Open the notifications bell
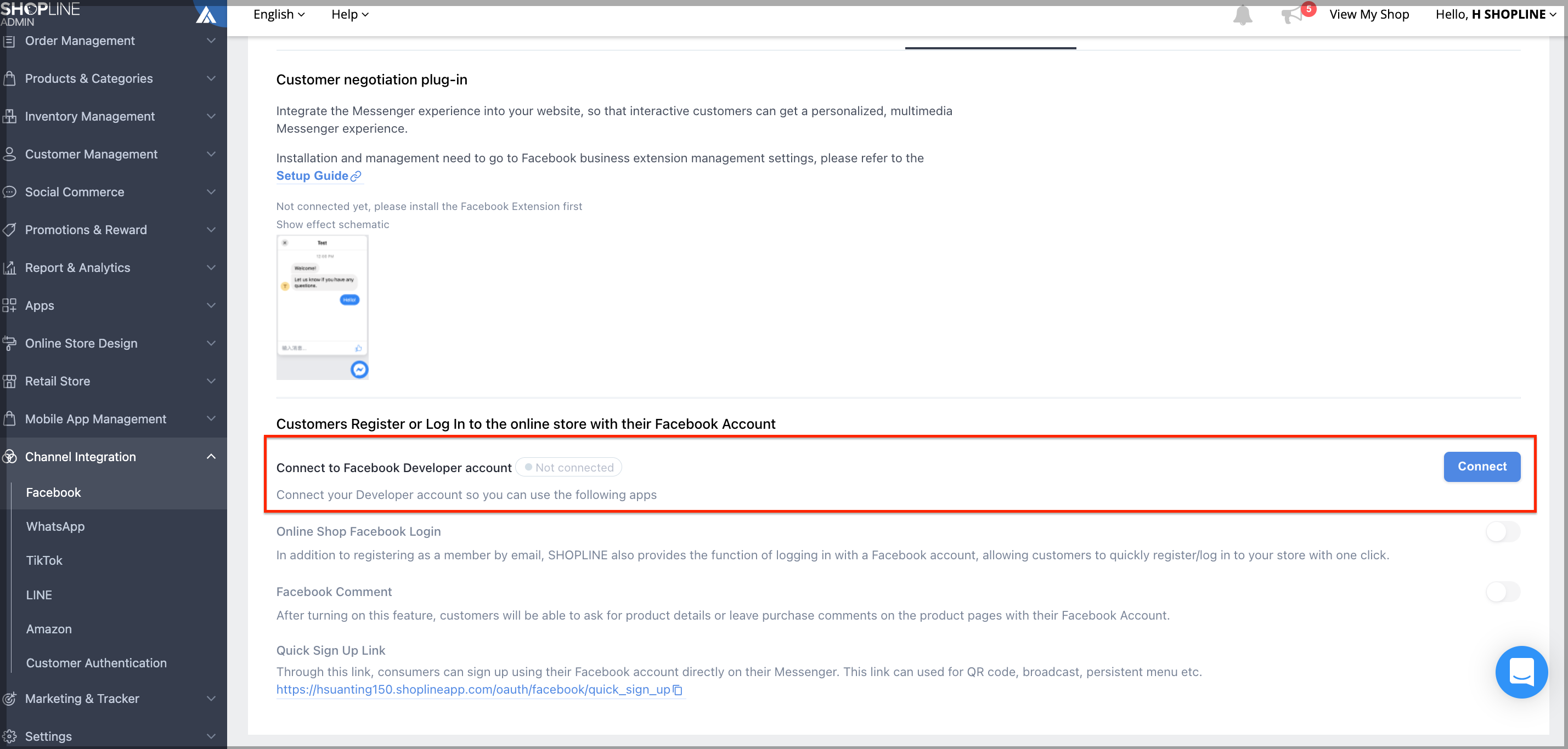 point(1242,15)
